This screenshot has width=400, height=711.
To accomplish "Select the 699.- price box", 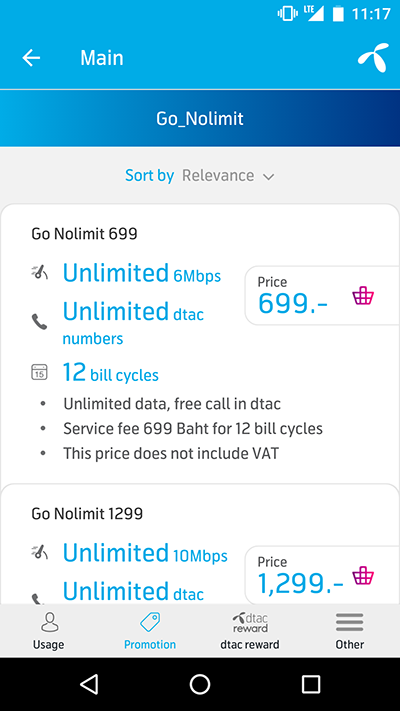I will [322, 296].
